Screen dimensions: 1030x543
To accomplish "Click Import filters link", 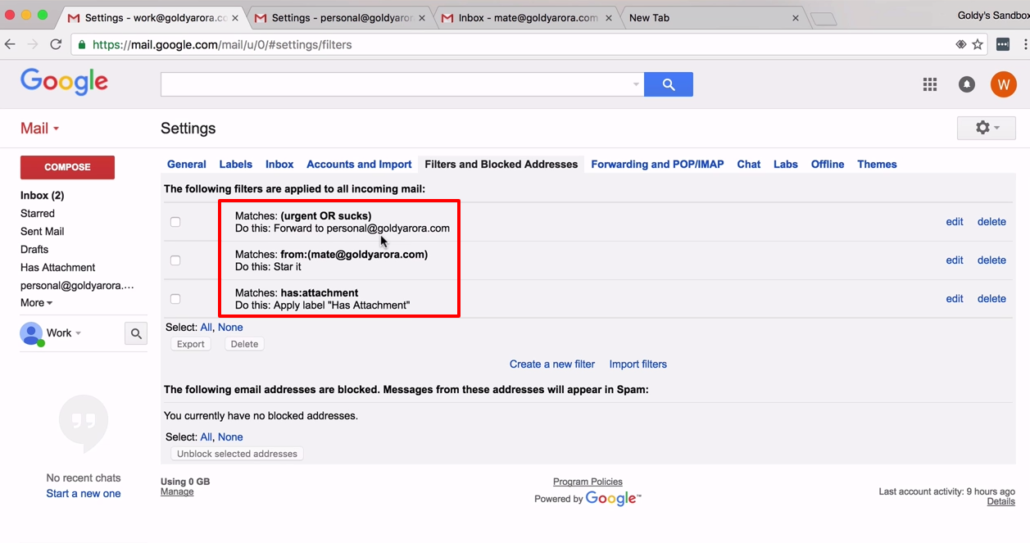I will click(638, 364).
